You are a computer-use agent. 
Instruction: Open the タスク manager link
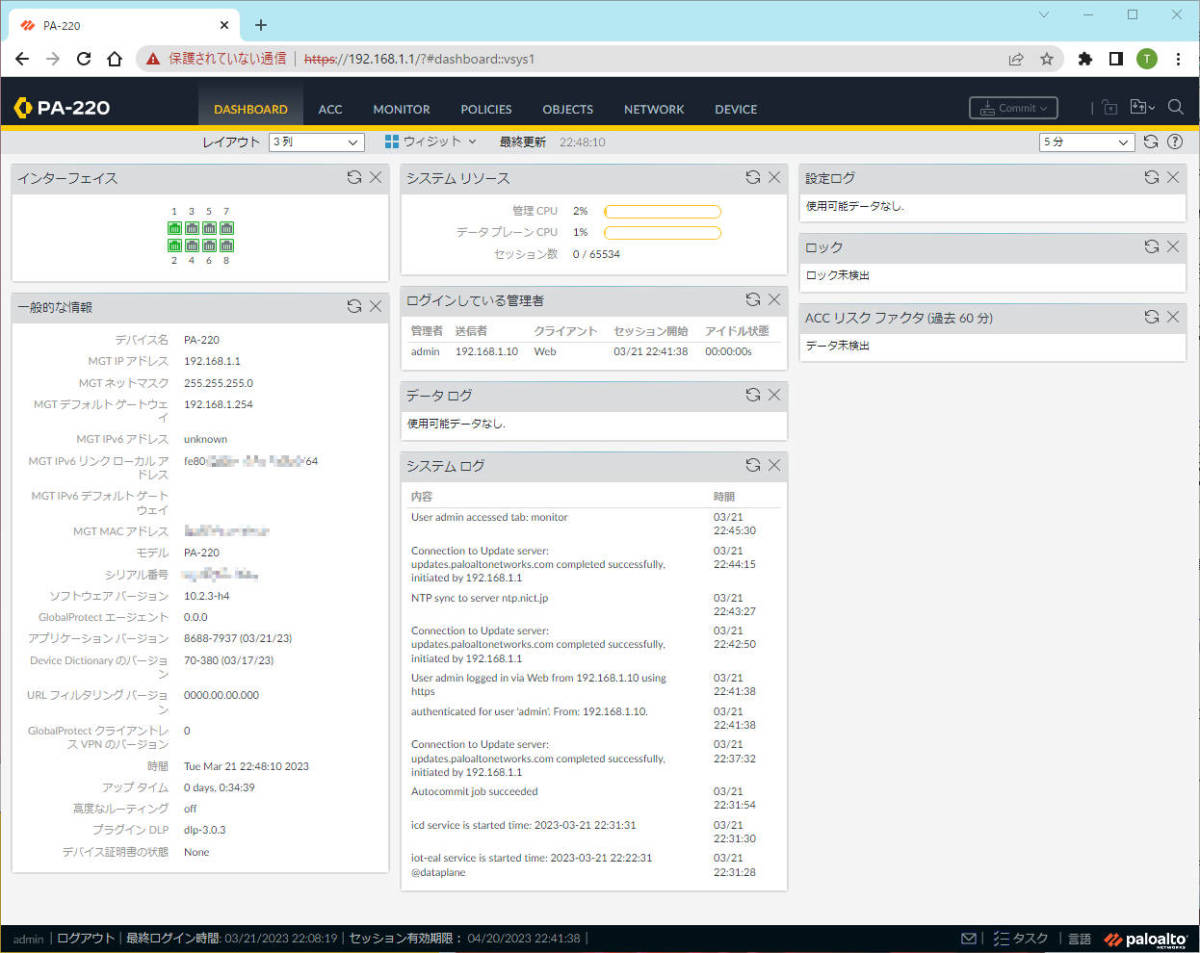(x=1021, y=938)
